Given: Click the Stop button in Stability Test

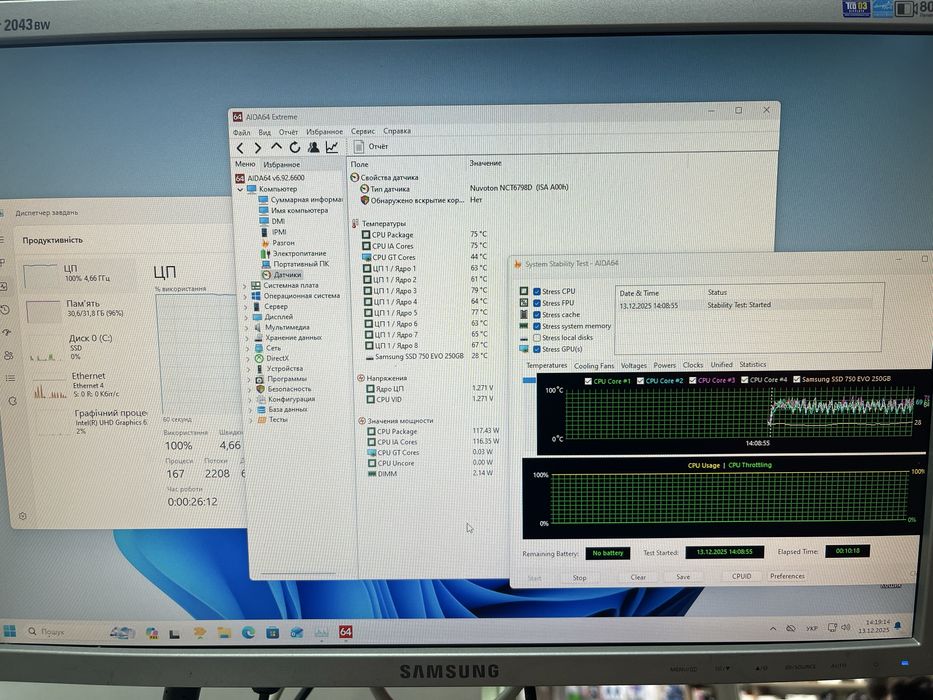Looking at the screenshot, I should 579,577.
